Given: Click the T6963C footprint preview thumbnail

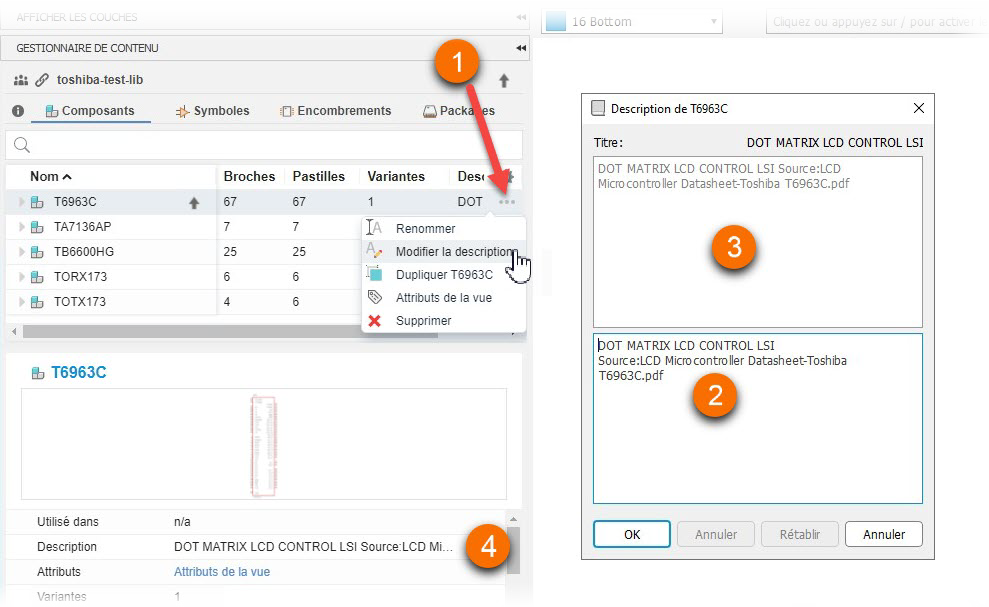Looking at the screenshot, I should coord(264,445).
